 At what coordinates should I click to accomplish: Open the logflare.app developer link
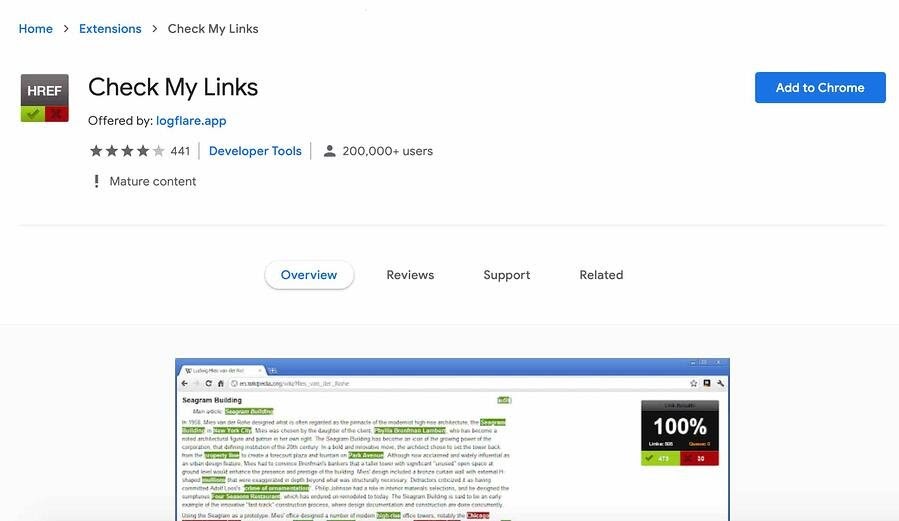(191, 121)
